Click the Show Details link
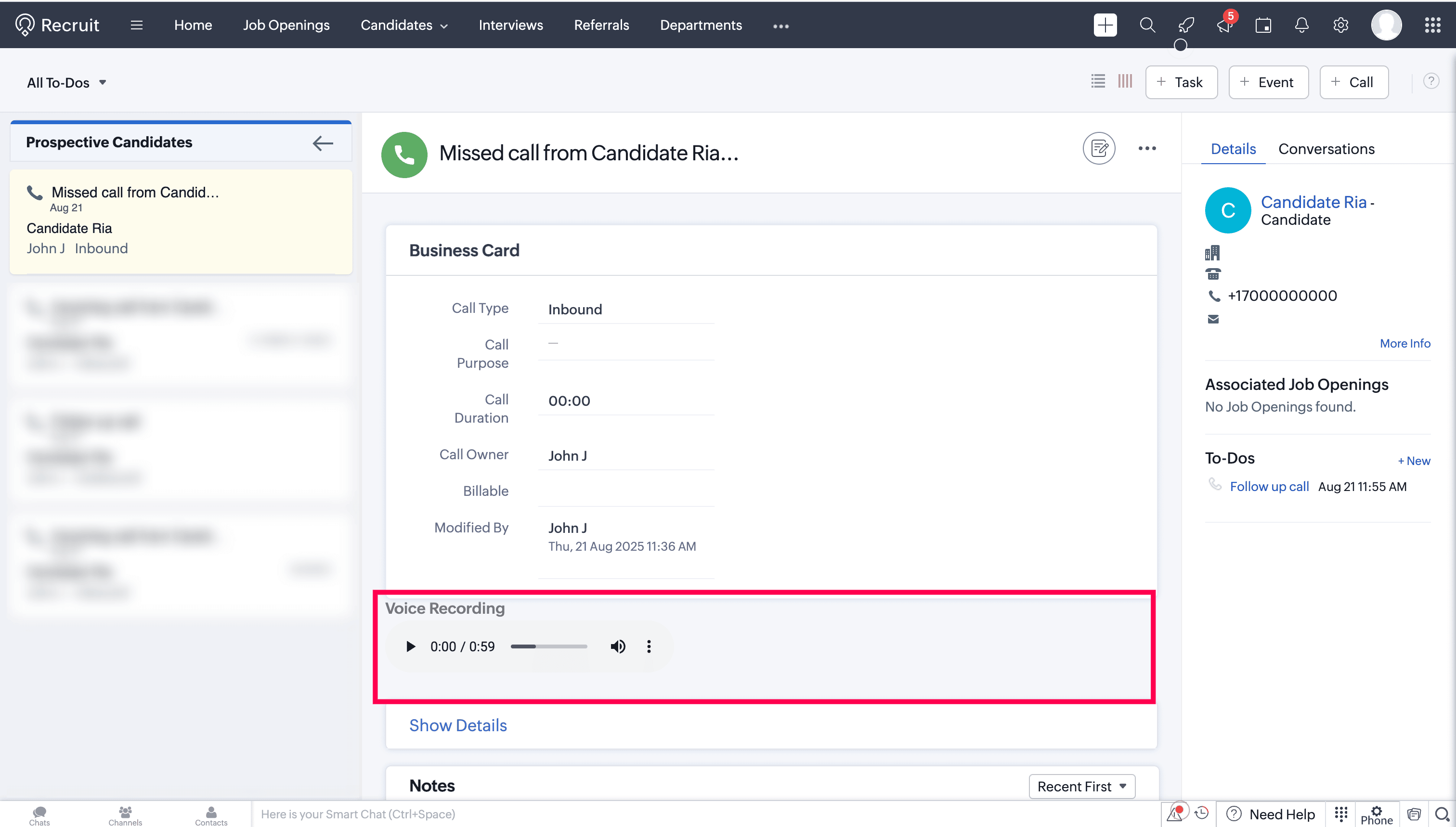The height and width of the screenshot is (827, 1456). pos(458,725)
